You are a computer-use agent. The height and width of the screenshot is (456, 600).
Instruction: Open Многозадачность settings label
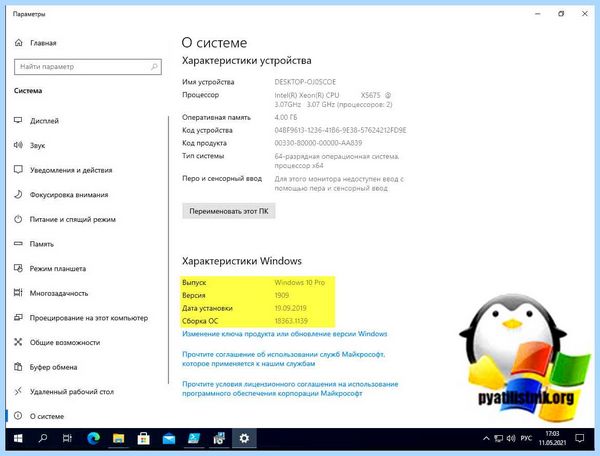(x=59, y=293)
